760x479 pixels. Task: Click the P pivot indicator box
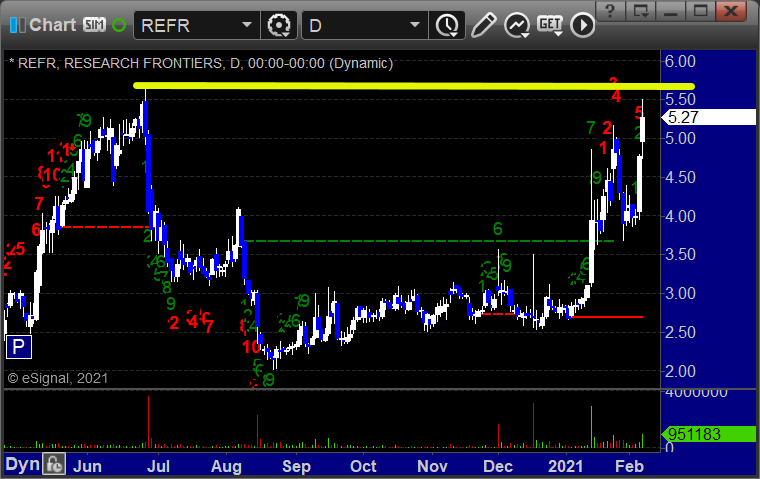(19, 347)
